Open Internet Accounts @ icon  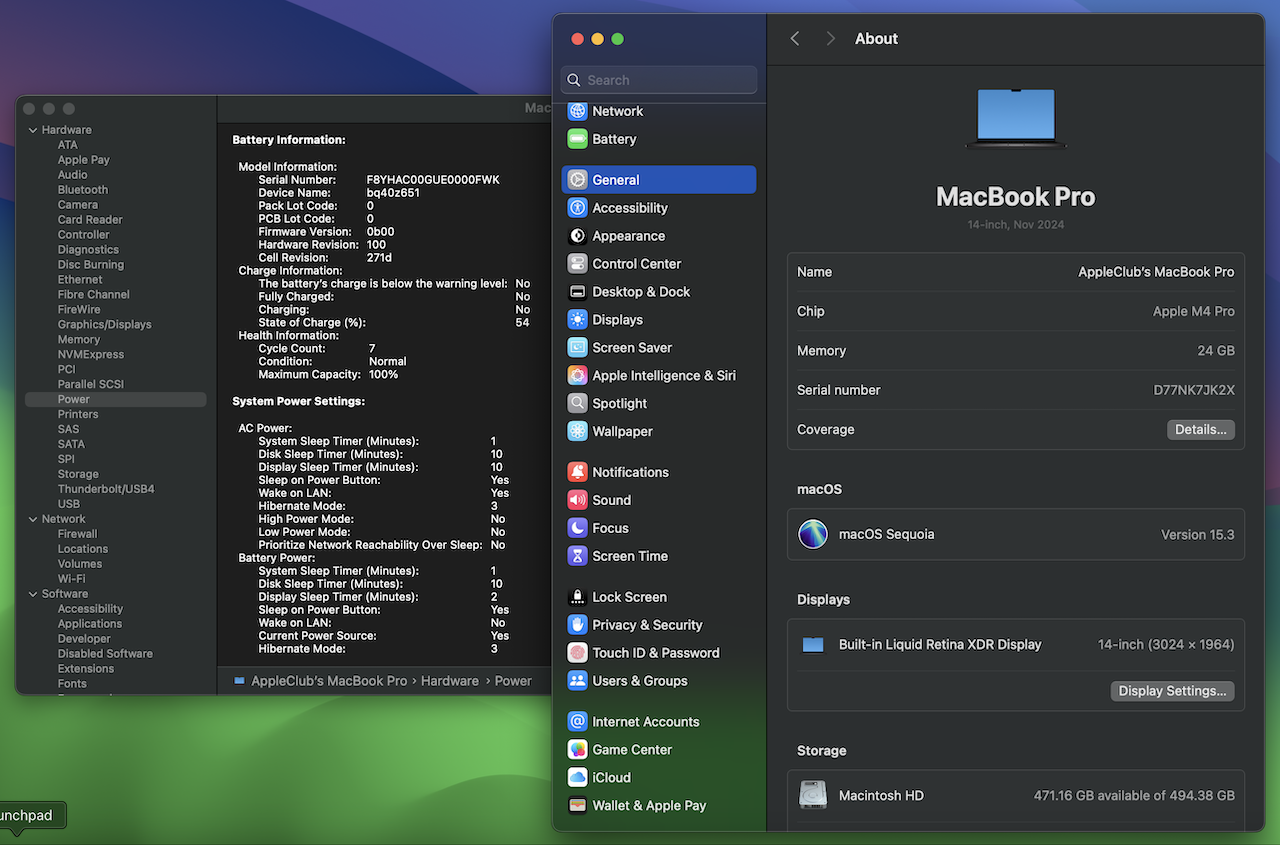[577, 722]
